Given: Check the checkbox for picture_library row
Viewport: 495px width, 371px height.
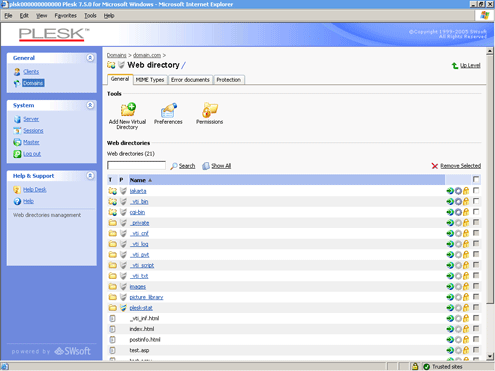Looking at the screenshot, I should click(x=476, y=296).
